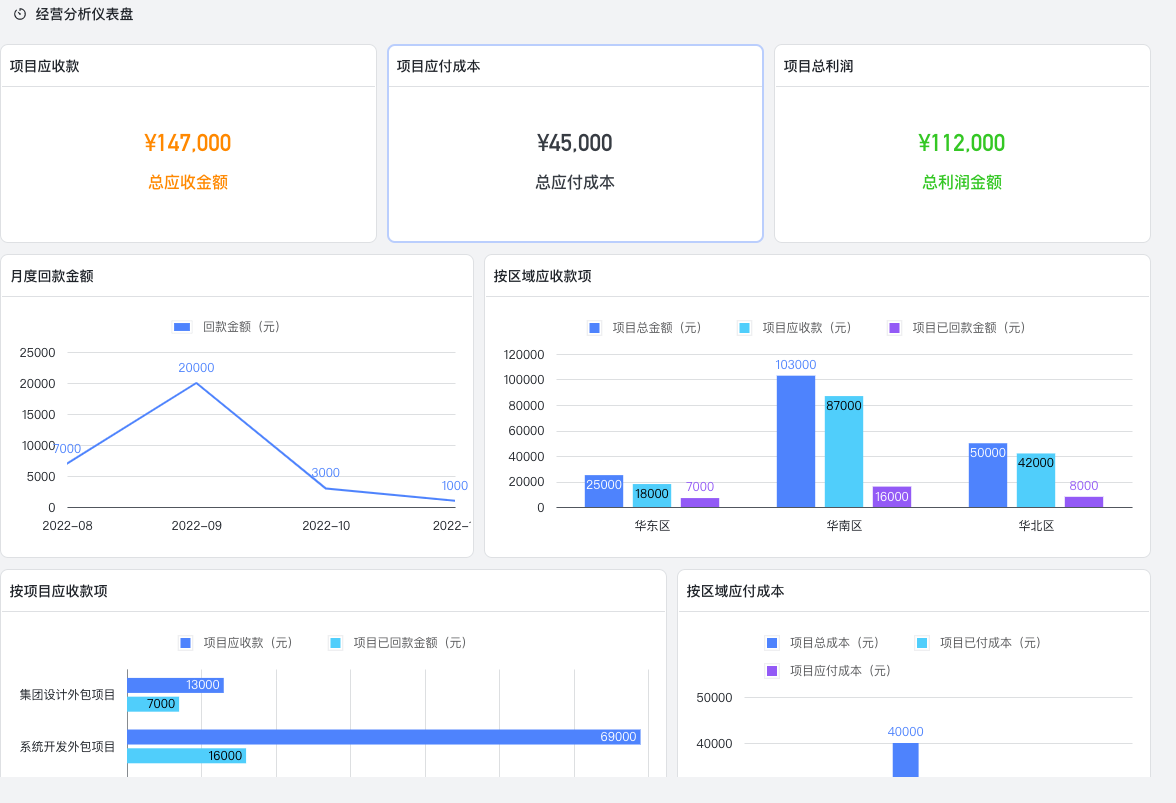Screen dimensions: 1176x803
Task: Toggle 项目应付成本（元） legend icon
Action: click(x=772, y=670)
